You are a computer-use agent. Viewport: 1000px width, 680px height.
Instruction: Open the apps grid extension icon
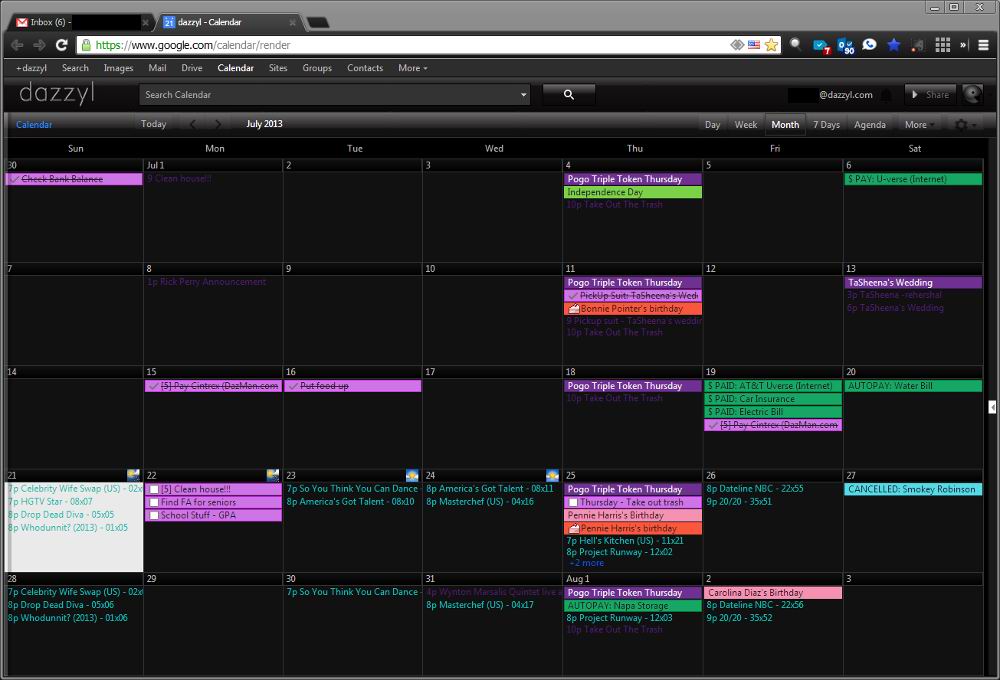point(943,45)
